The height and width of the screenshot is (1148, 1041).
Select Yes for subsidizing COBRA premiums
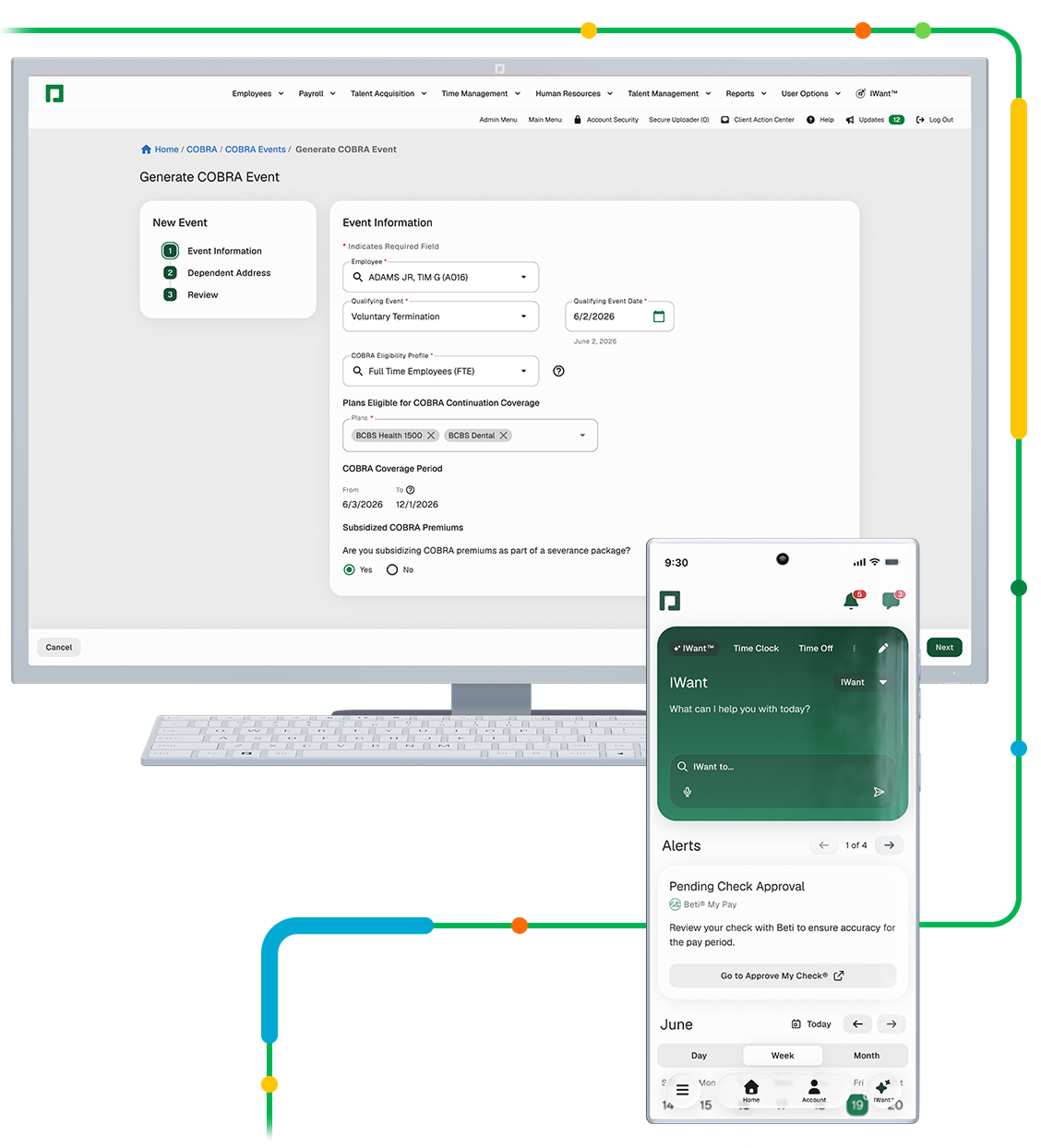[x=349, y=570]
